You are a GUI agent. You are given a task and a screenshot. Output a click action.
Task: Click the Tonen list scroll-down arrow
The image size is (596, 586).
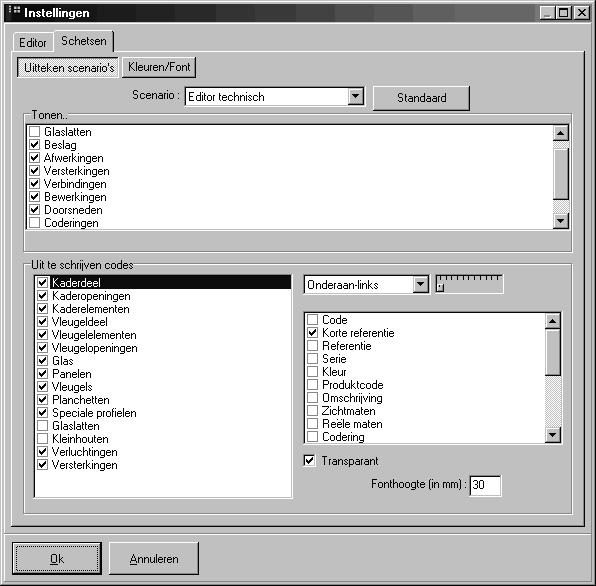[561, 220]
